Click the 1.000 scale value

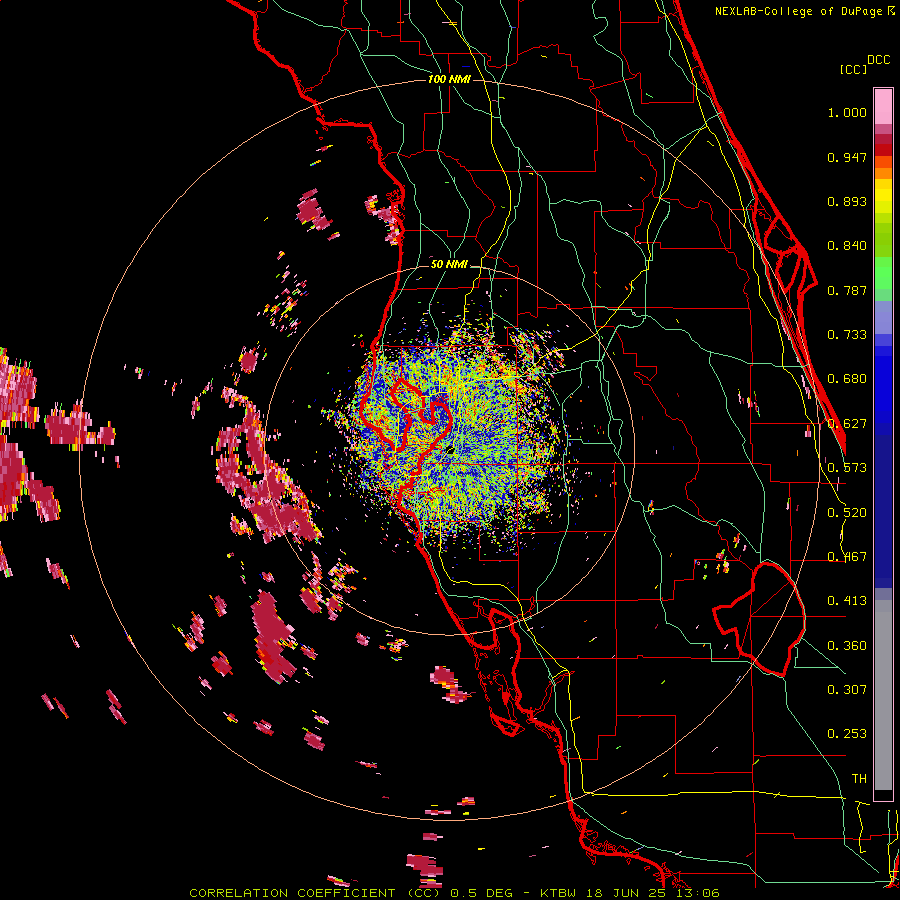point(847,112)
